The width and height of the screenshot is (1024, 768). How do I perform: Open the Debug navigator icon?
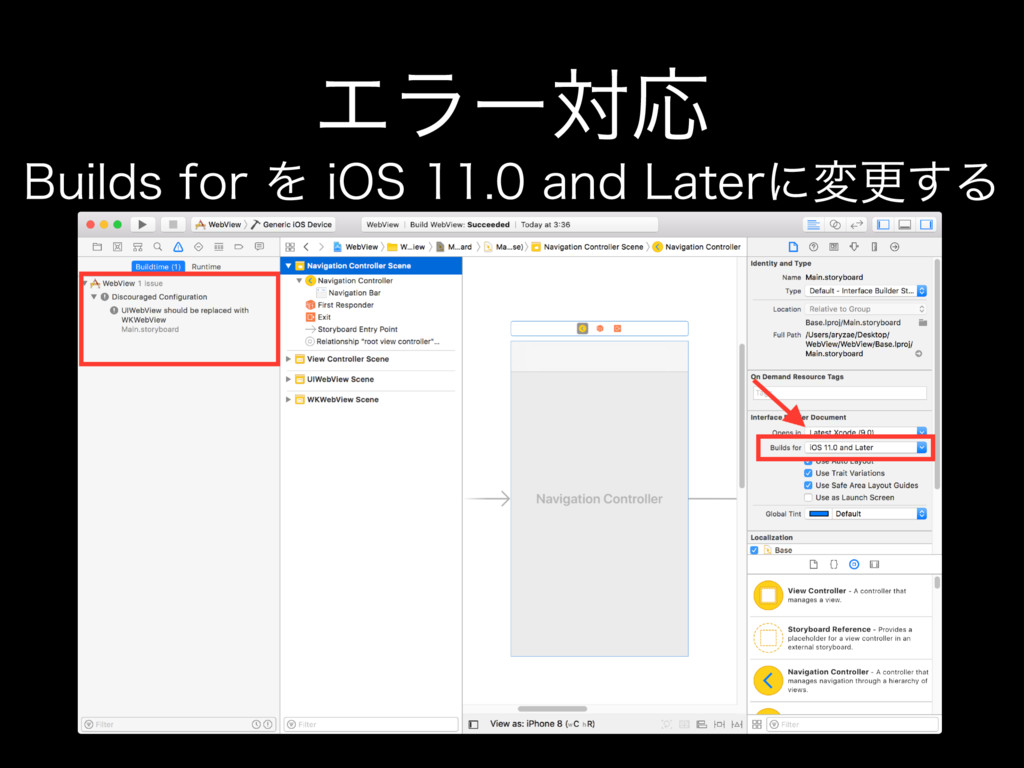[x=219, y=247]
